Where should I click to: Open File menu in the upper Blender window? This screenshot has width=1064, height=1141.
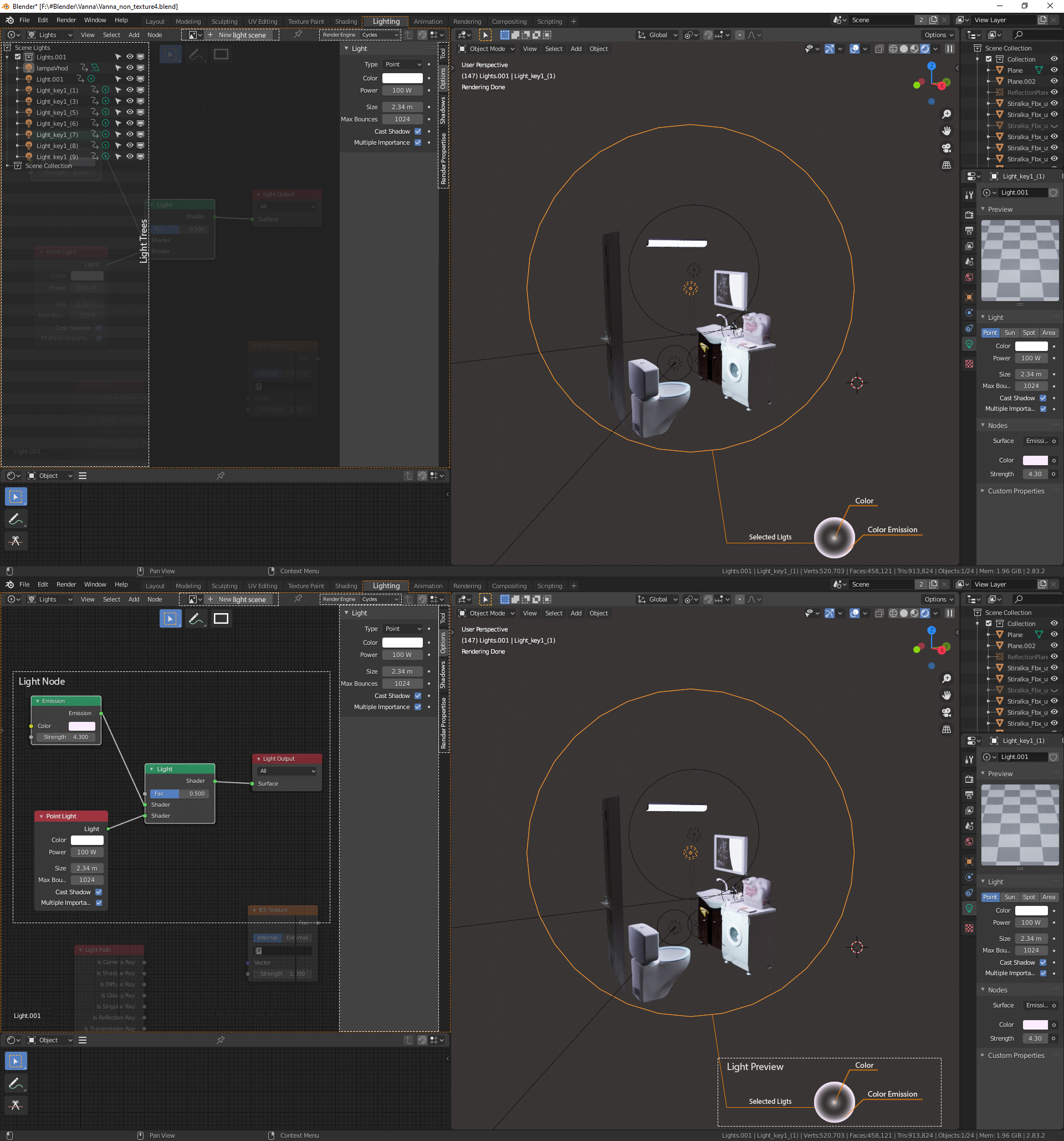coord(24,20)
